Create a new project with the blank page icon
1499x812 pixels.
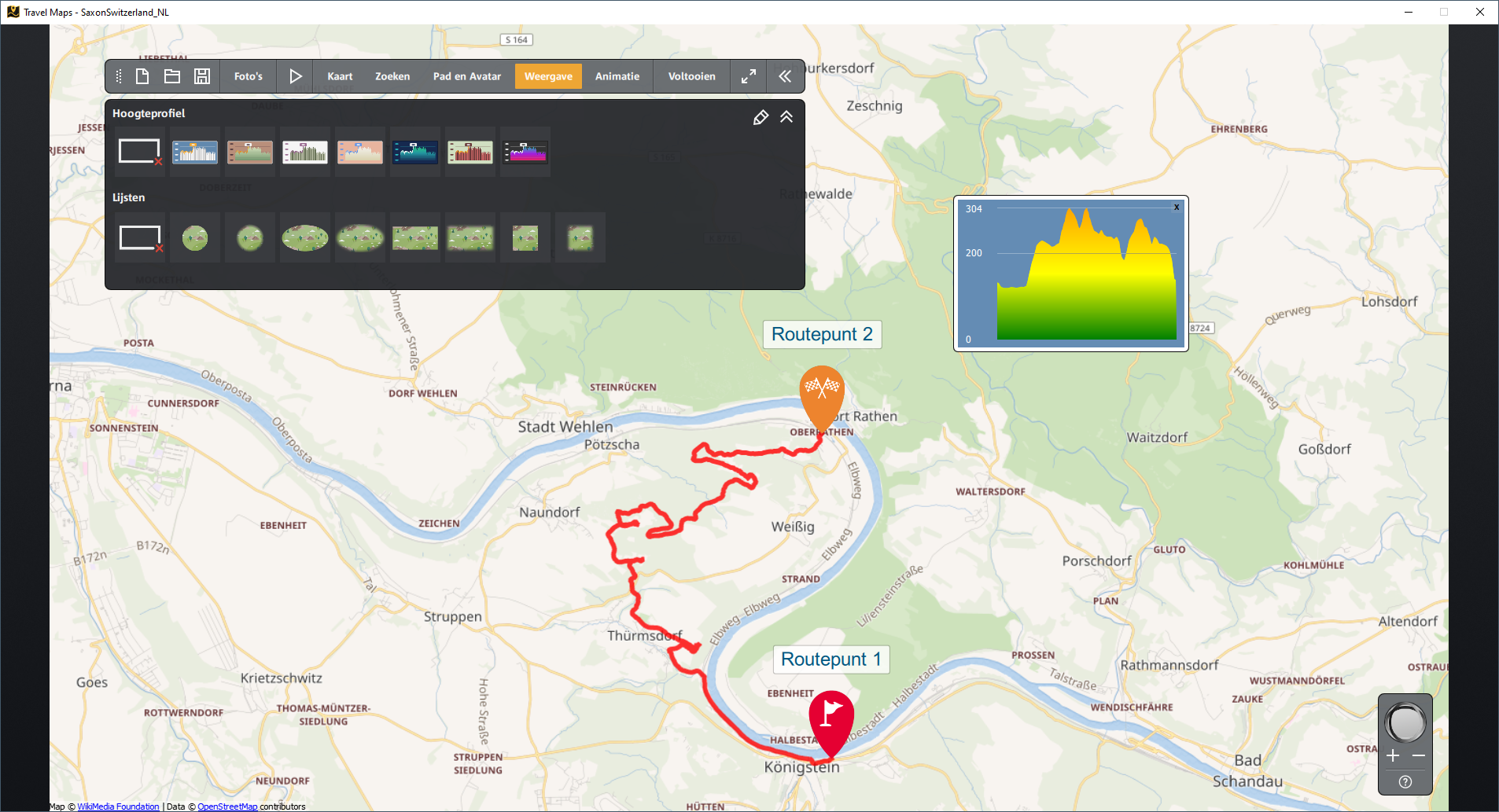coord(142,76)
